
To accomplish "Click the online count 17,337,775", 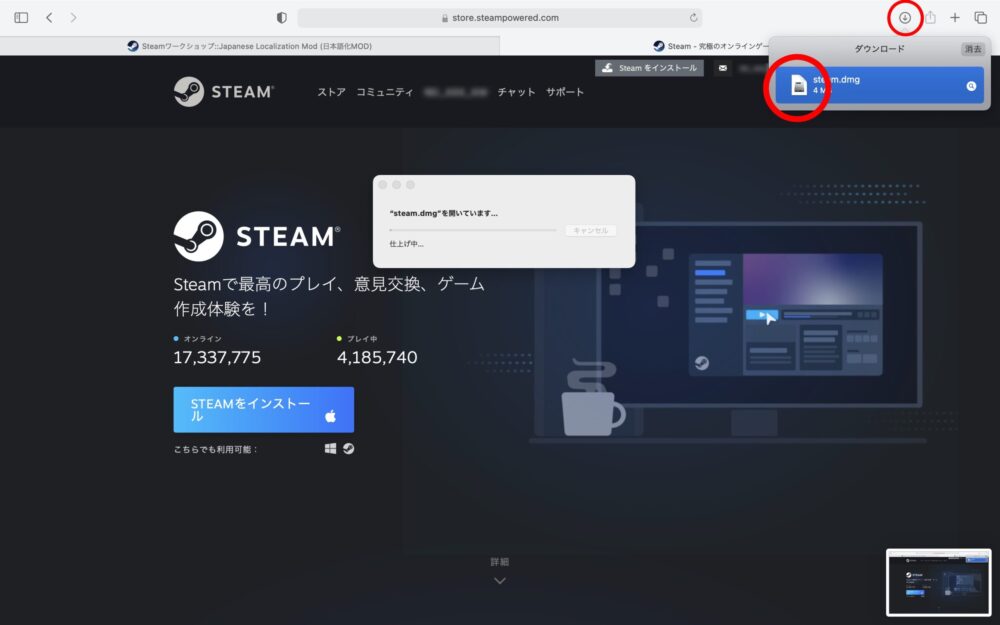I will tap(217, 357).
